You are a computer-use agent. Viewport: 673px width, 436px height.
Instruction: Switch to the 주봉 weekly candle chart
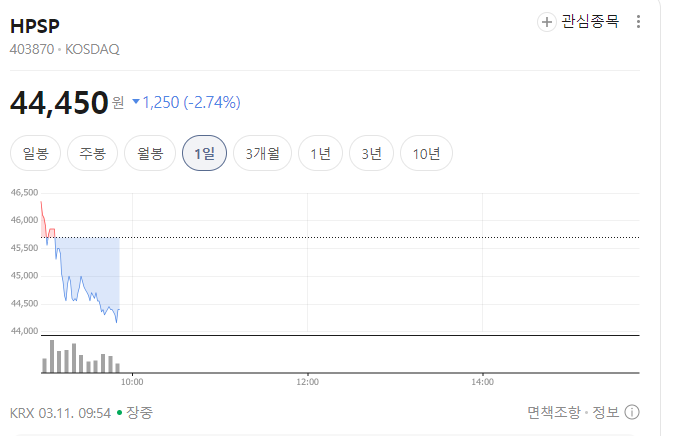(92, 153)
